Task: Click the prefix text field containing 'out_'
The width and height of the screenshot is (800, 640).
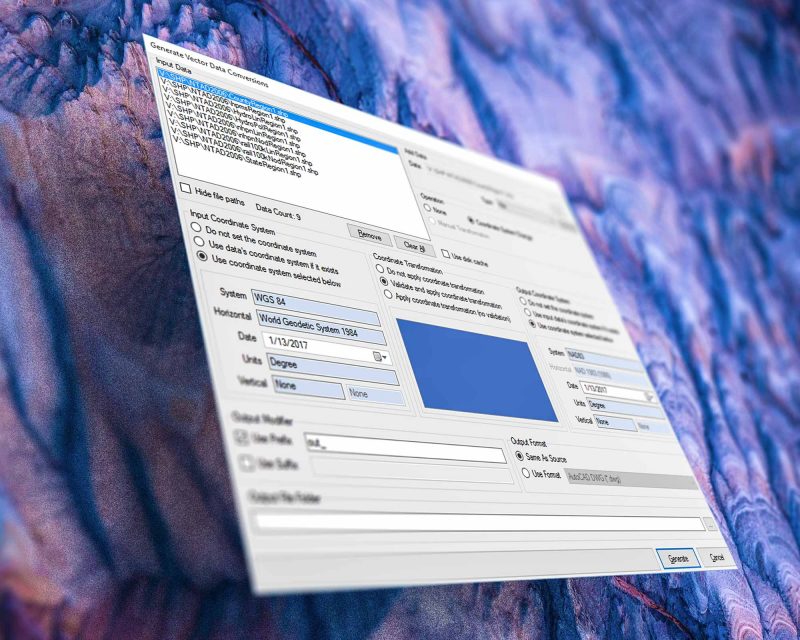Action: pyautogui.click(x=405, y=449)
